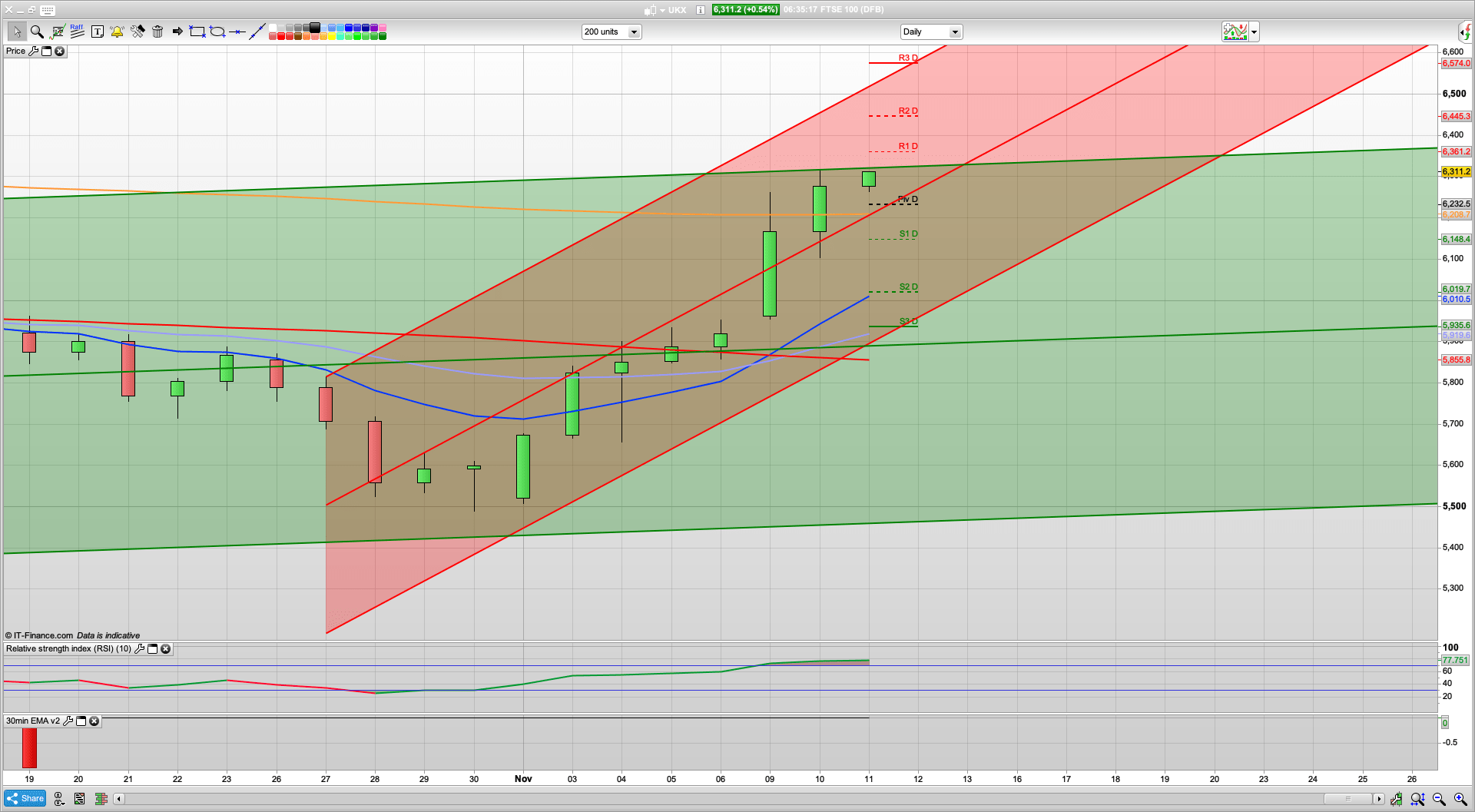
Task: Click the Share button
Action: 25,798
